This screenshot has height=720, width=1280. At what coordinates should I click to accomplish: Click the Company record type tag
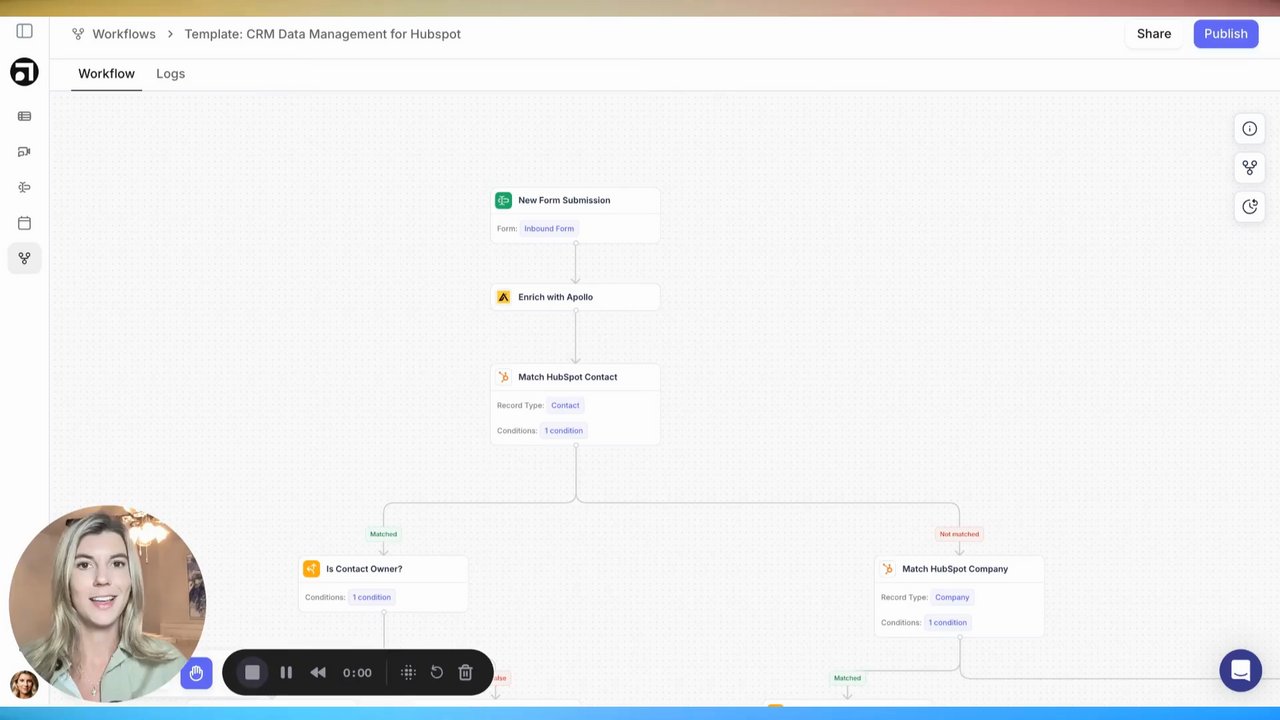[x=952, y=598]
